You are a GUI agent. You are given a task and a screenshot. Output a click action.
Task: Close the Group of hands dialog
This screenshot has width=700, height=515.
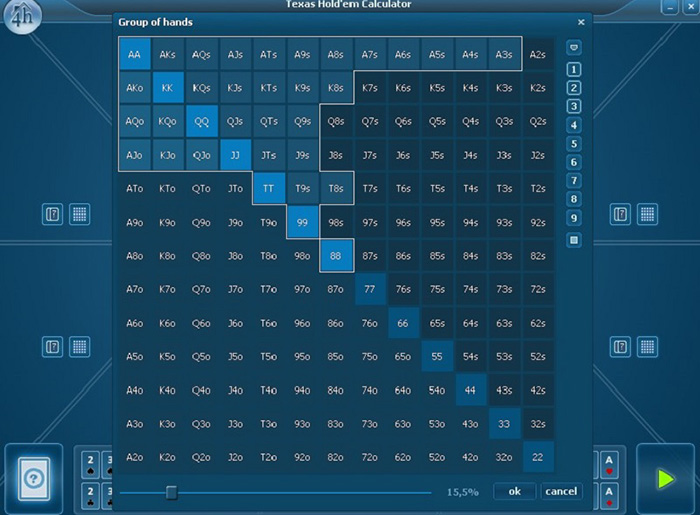pyautogui.click(x=581, y=22)
